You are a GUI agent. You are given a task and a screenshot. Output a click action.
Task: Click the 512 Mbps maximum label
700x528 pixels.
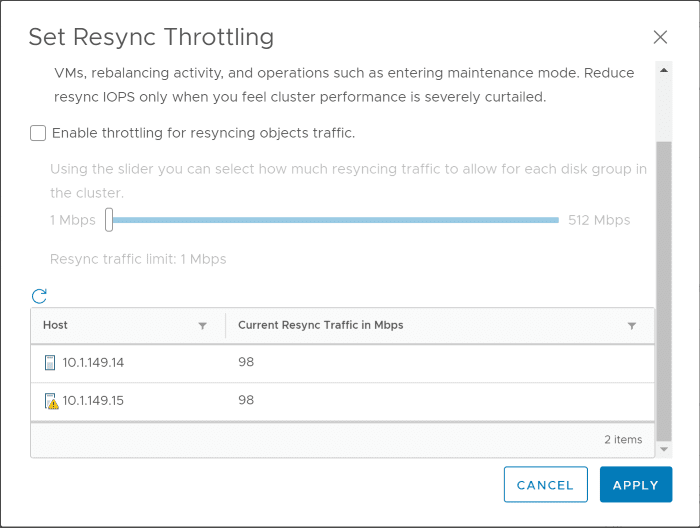click(x=599, y=220)
